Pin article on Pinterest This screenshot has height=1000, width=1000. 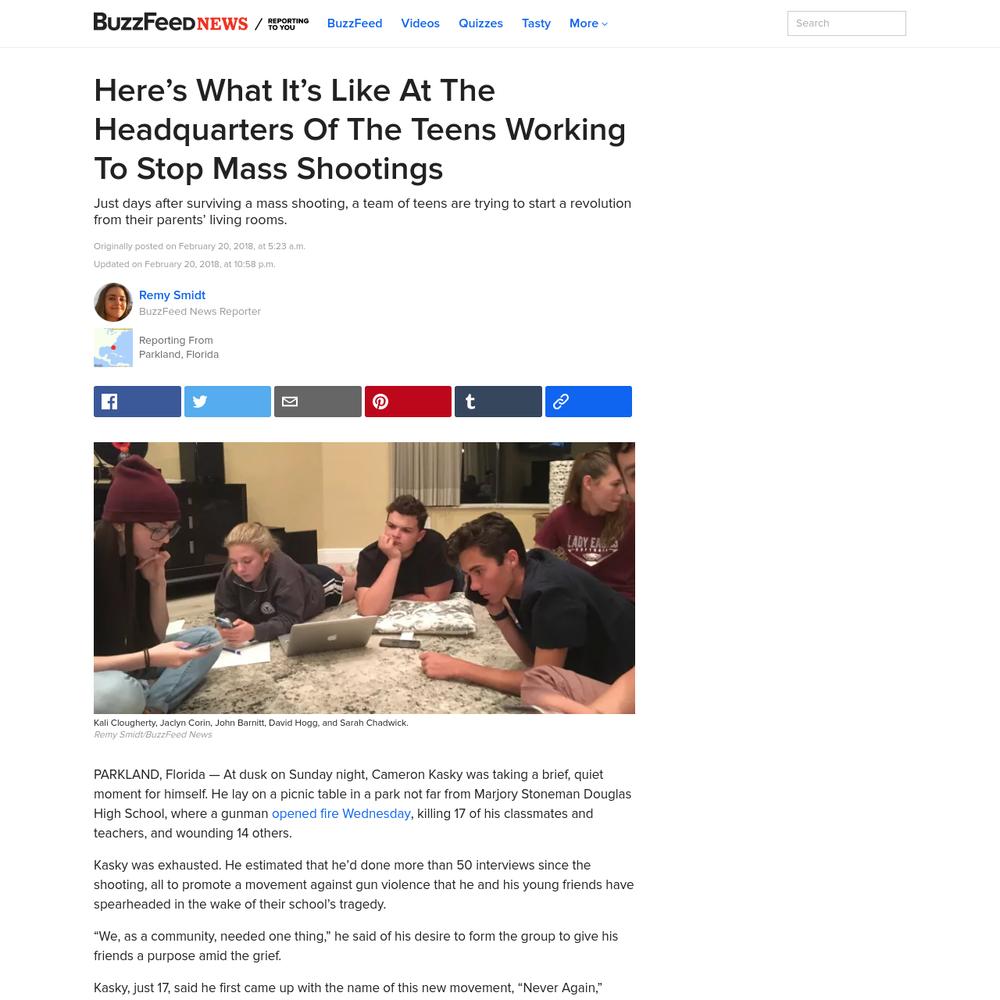click(x=408, y=401)
